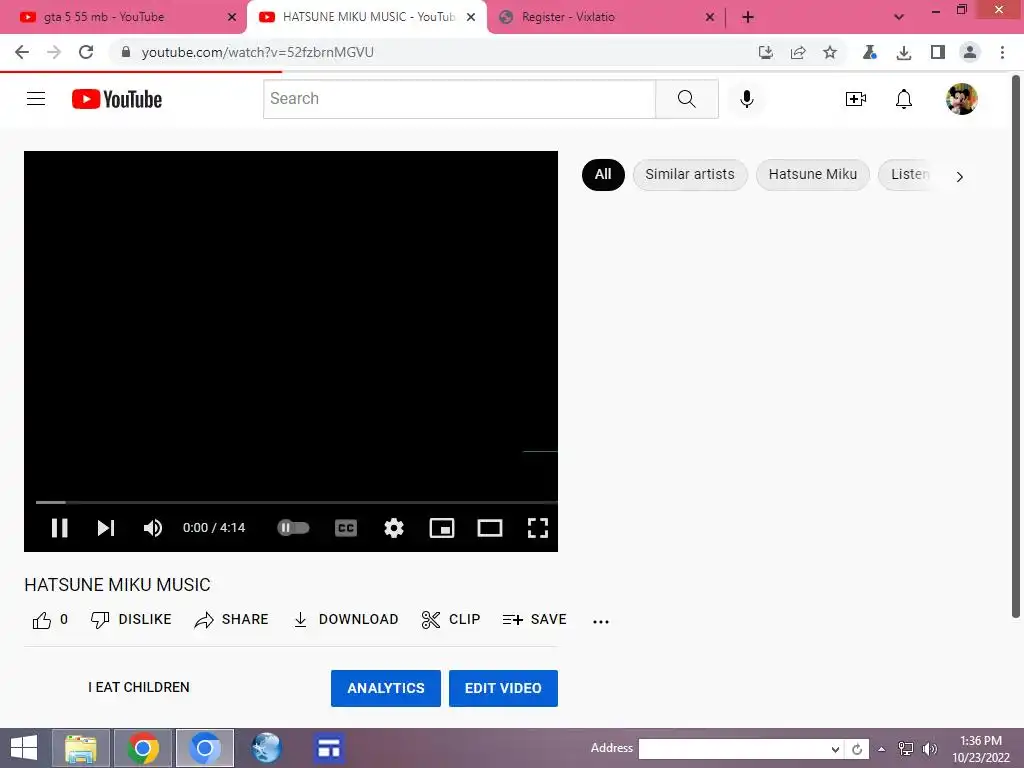
Task: Open the Create video icon
Action: pos(856,99)
